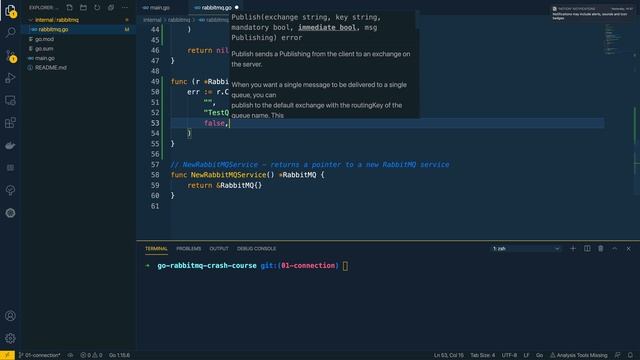Open the Extensions view
The height and width of the screenshot is (360, 640).
(x=10, y=122)
